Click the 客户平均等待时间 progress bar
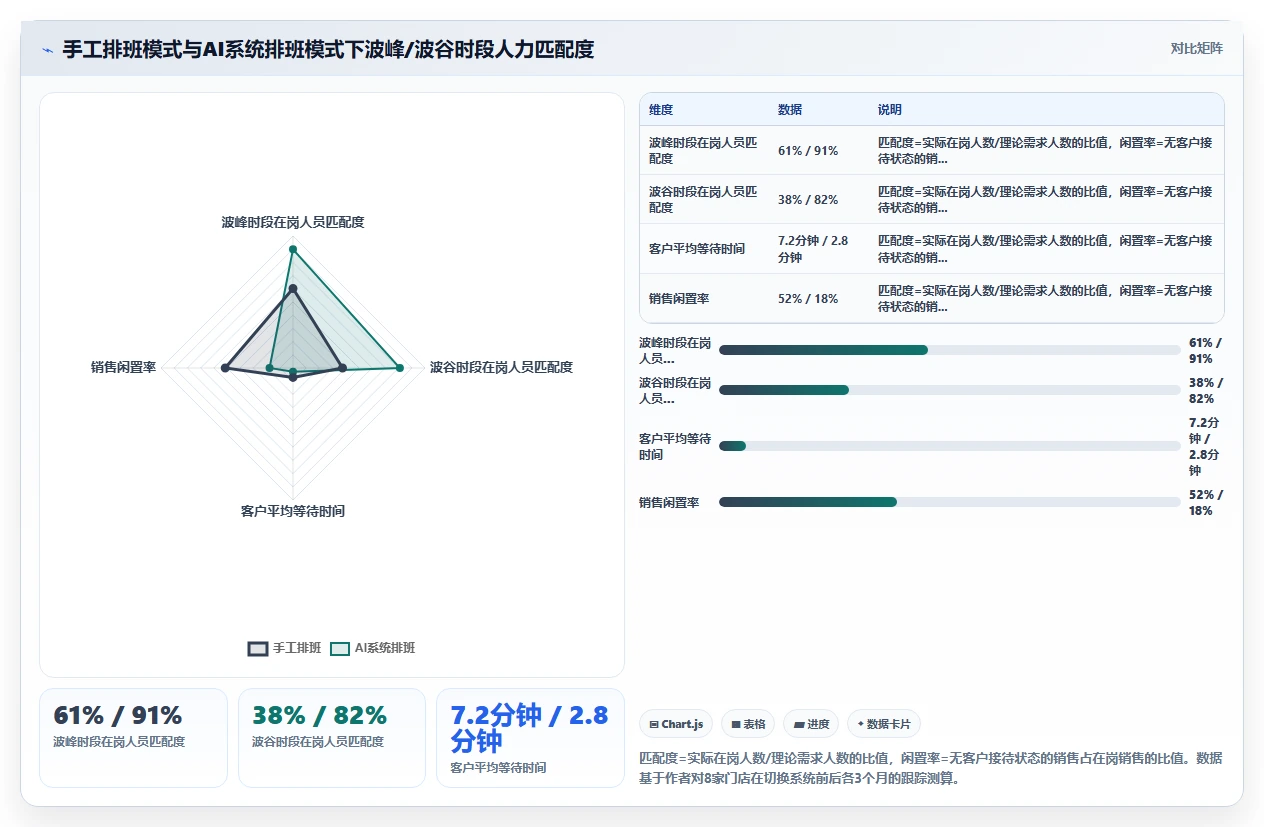 click(950, 446)
